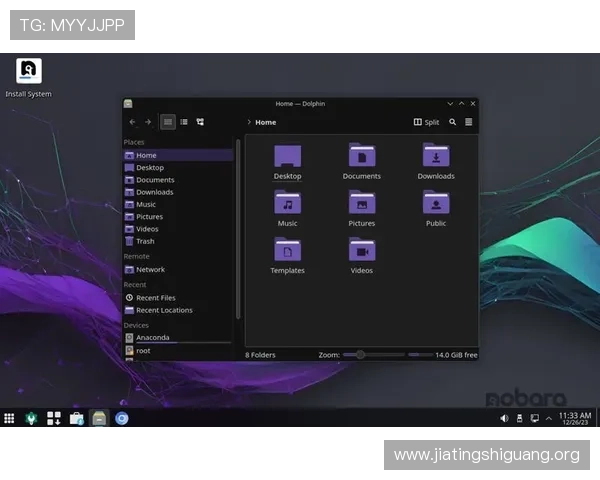Click the volume icon in system tray

pyautogui.click(x=504, y=418)
